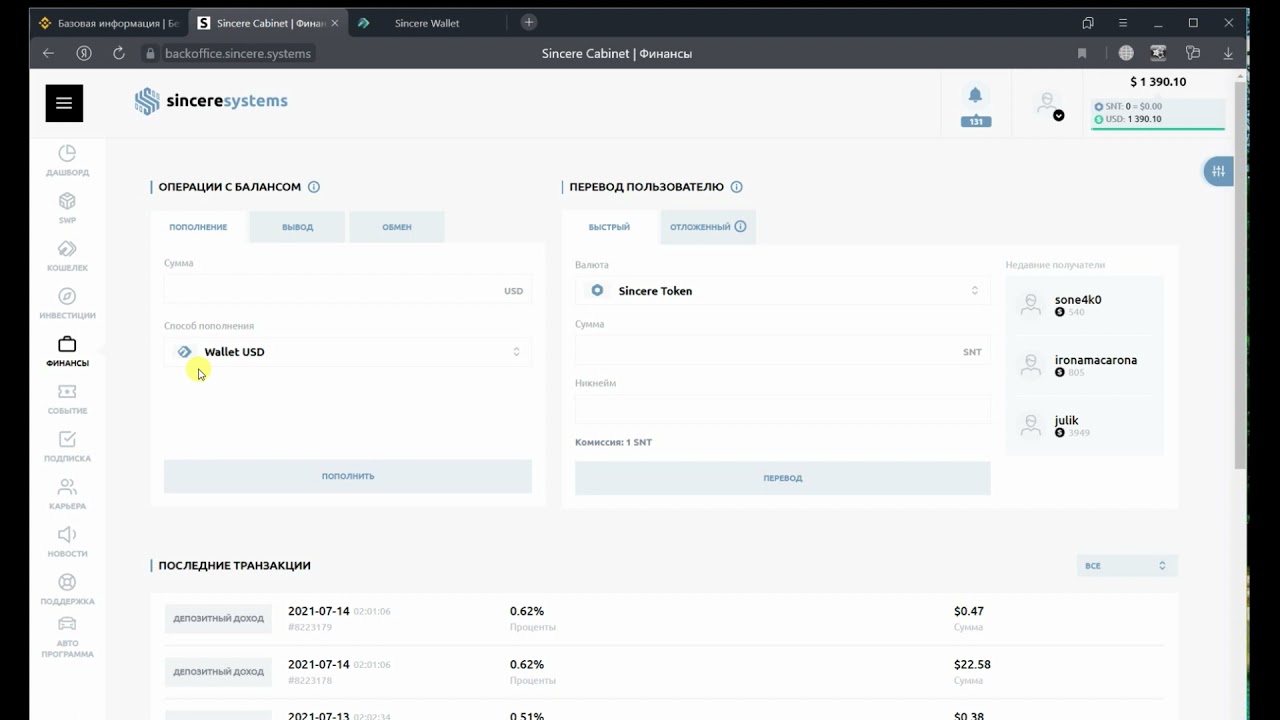The width and height of the screenshot is (1280, 720).
Task: Open the Дашборд sidebar item
Action: pos(67,160)
